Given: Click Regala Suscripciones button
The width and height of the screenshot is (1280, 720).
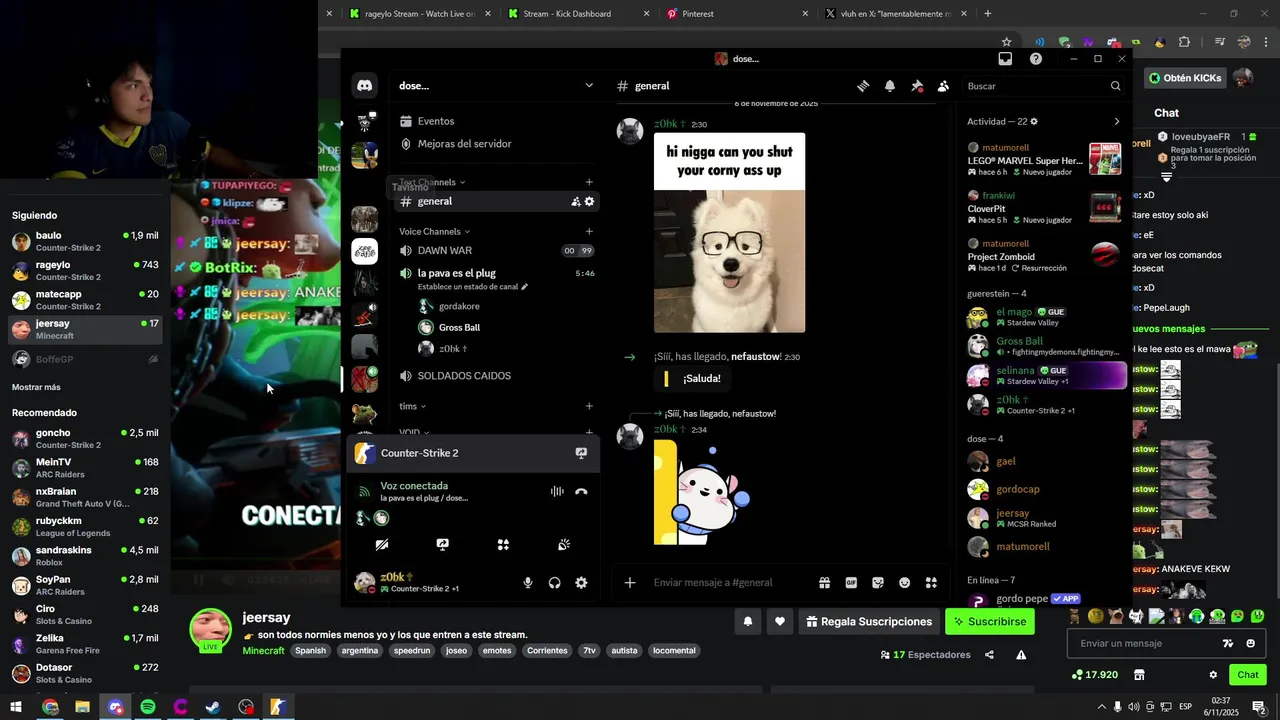Looking at the screenshot, I should 870,621.
